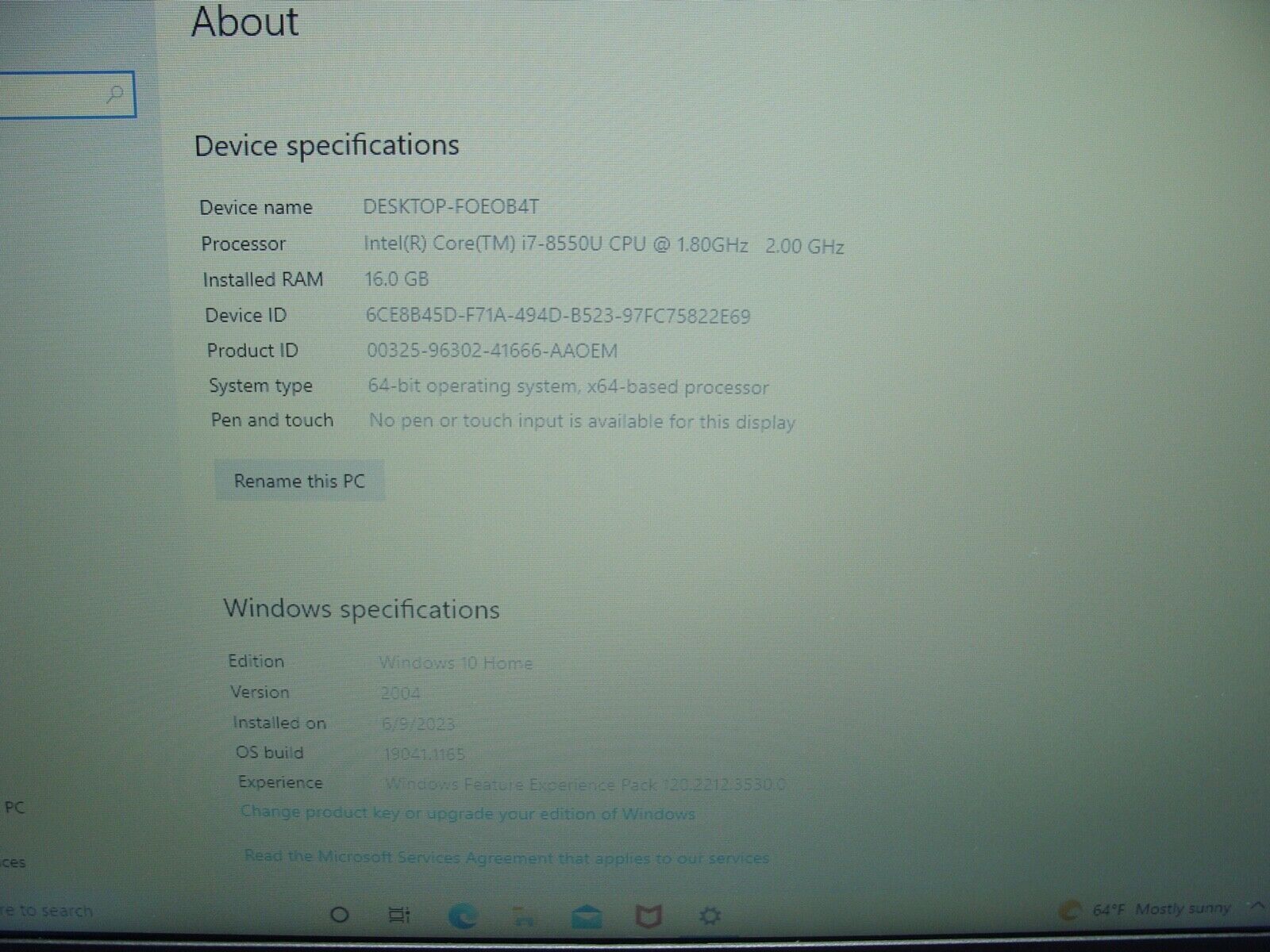The width and height of the screenshot is (1270, 952).
Task: Open Microsoft Services Agreement link
Action: pos(506,858)
